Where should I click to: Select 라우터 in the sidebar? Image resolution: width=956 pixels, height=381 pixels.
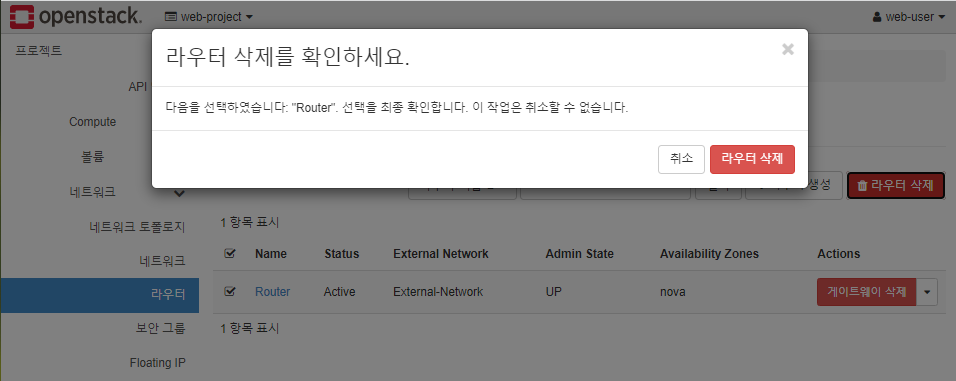99,295
